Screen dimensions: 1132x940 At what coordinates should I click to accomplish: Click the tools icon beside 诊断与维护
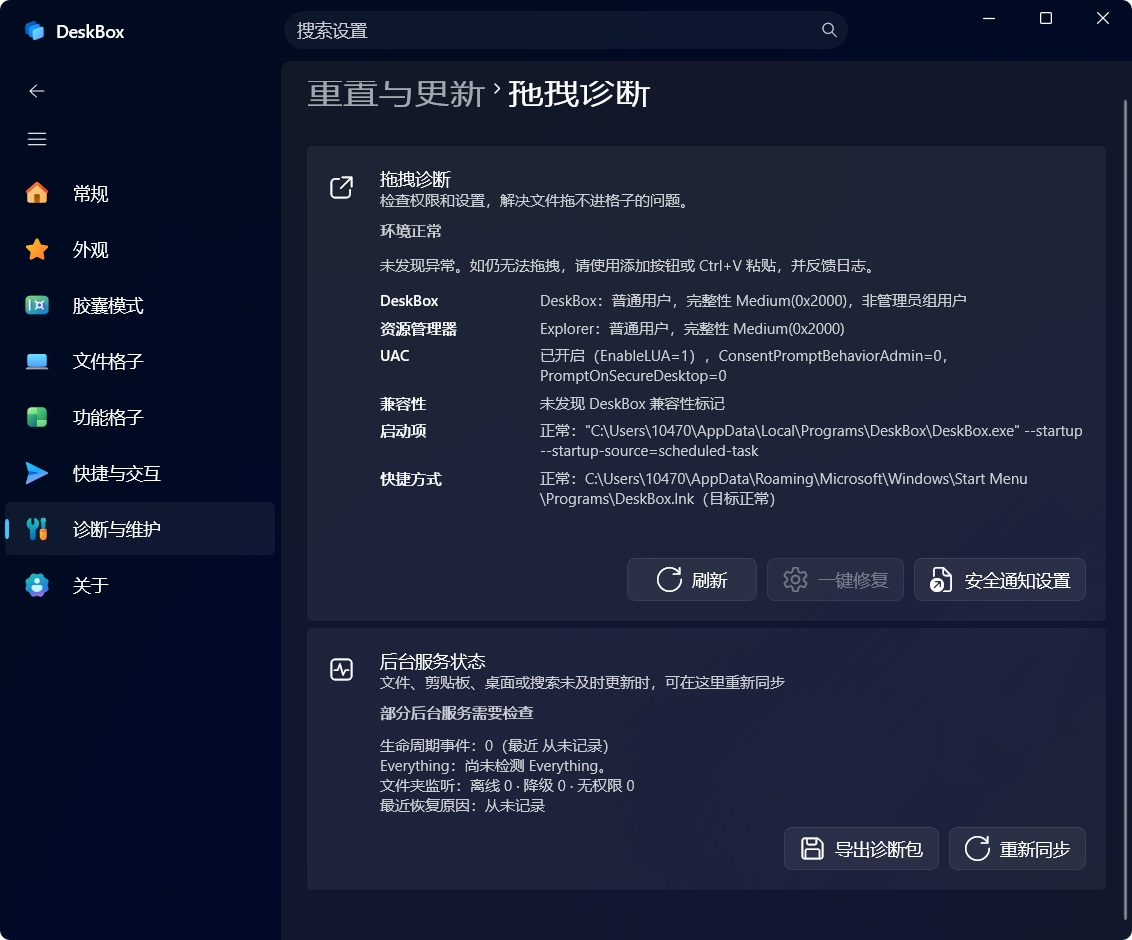click(37, 528)
